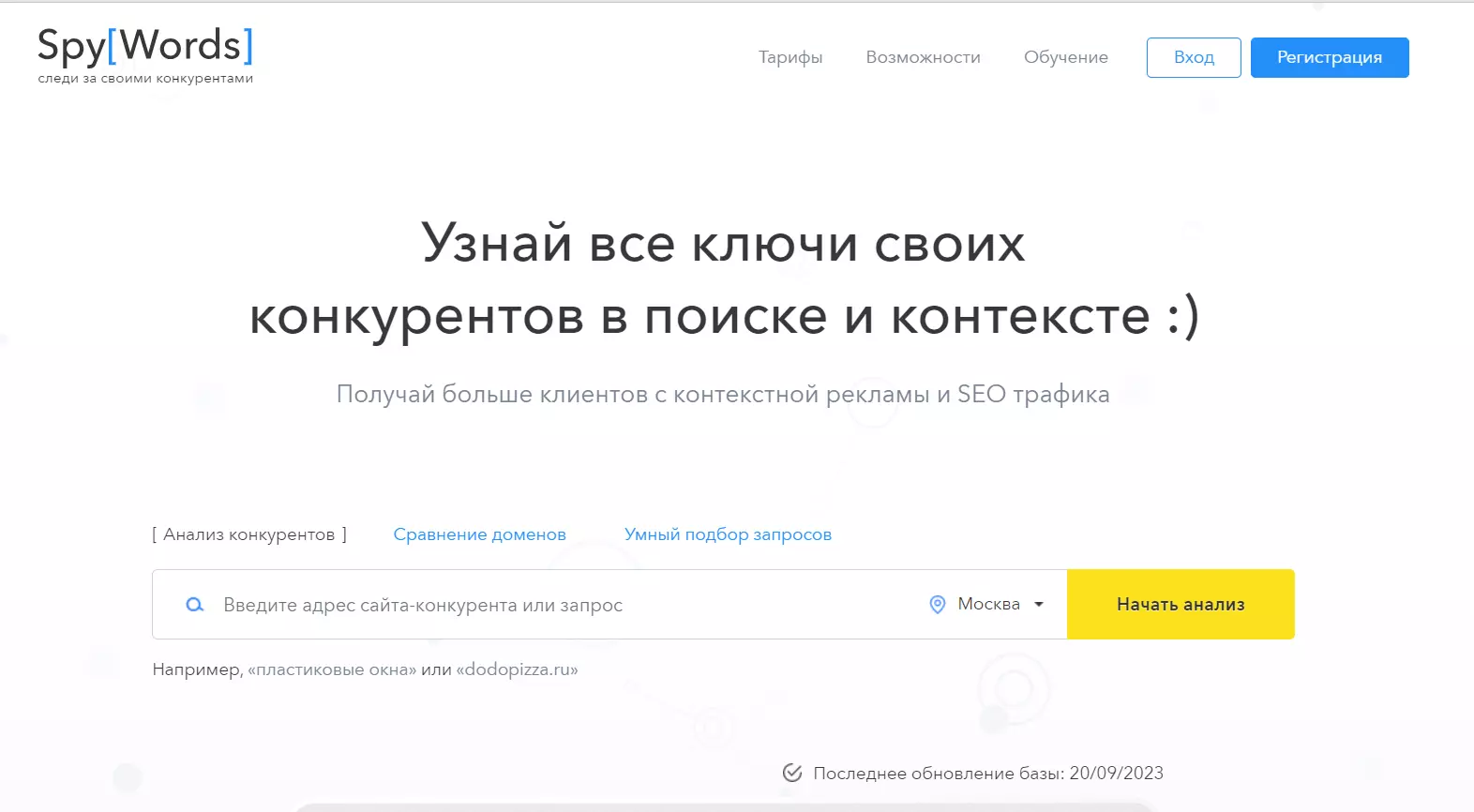Image resolution: width=1474 pixels, height=812 pixels.
Task: Open the Тарифы menu item
Action: [x=790, y=57]
